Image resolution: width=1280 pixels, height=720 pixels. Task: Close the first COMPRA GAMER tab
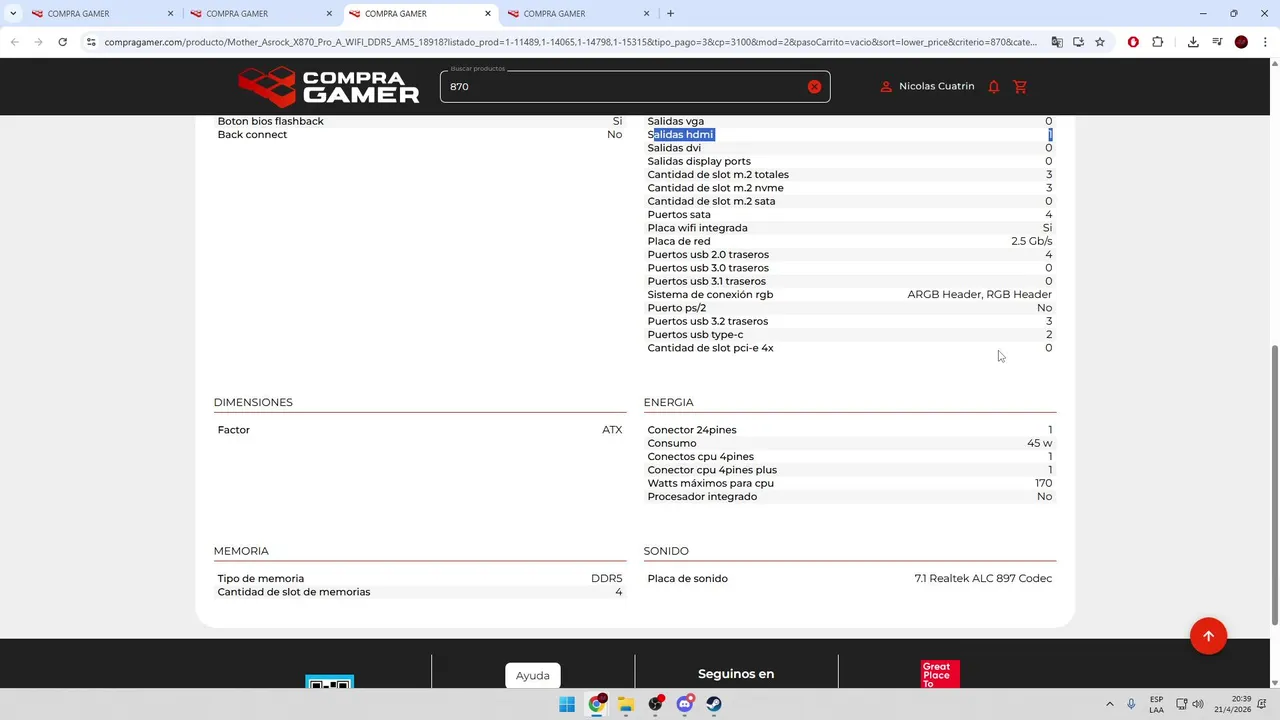pyautogui.click(x=170, y=14)
